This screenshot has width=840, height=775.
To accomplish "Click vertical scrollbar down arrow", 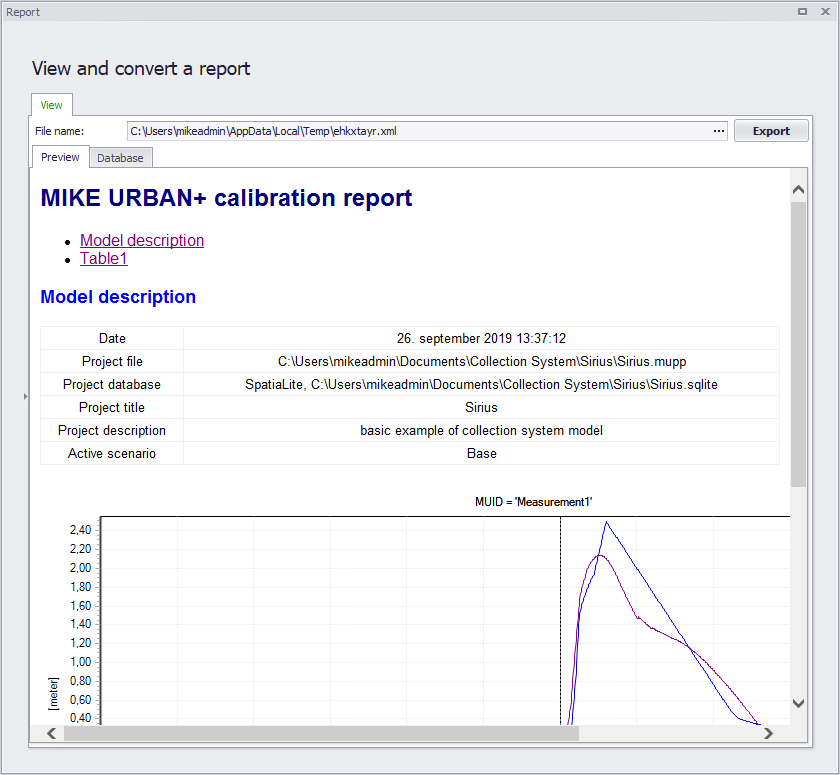I will pos(798,703).
